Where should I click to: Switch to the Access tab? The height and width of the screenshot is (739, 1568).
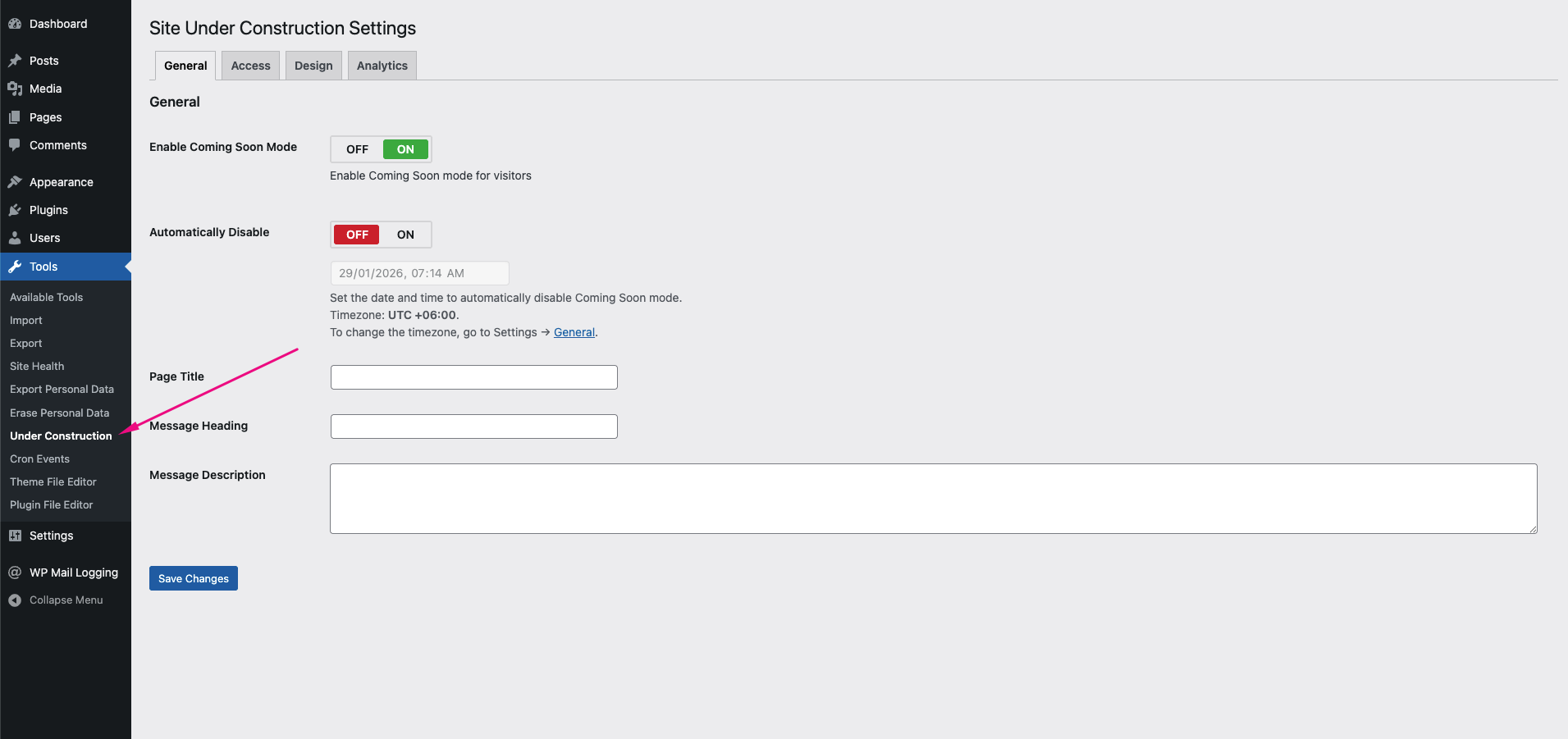250,65
